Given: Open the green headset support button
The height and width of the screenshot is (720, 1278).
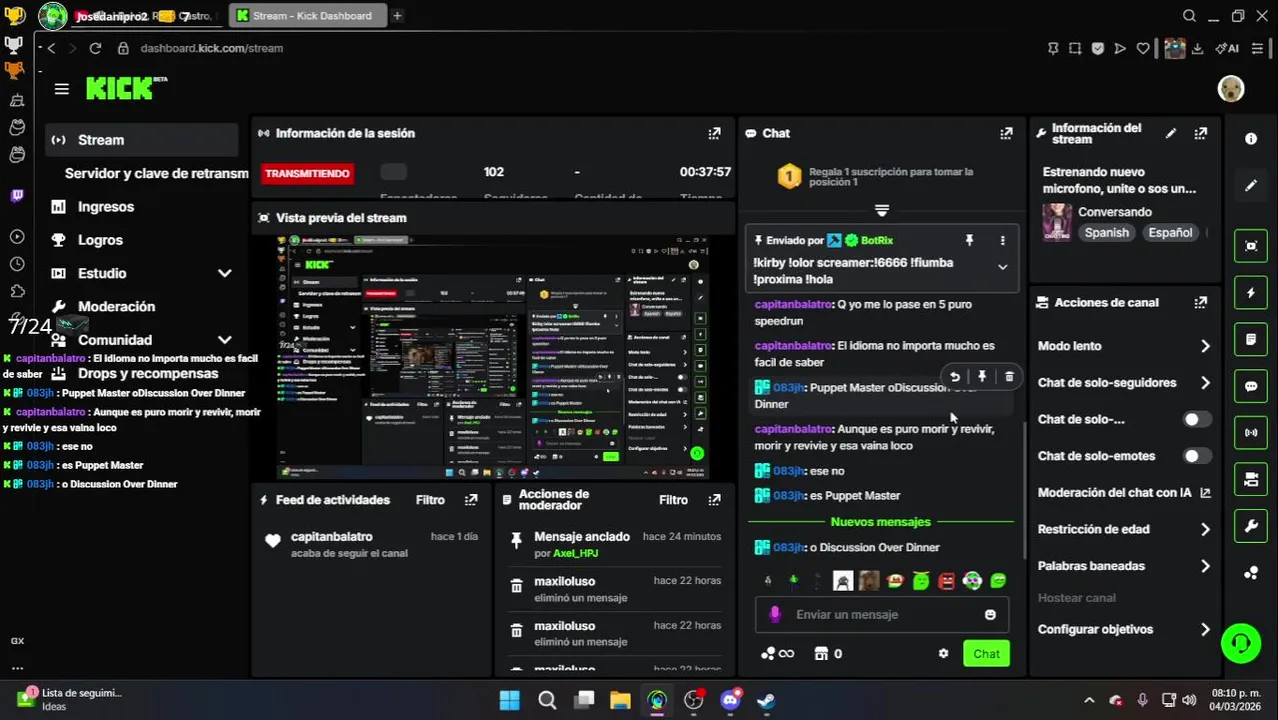Looking at the screenshot, I should pyautogui.click(x=1241, y=643).
